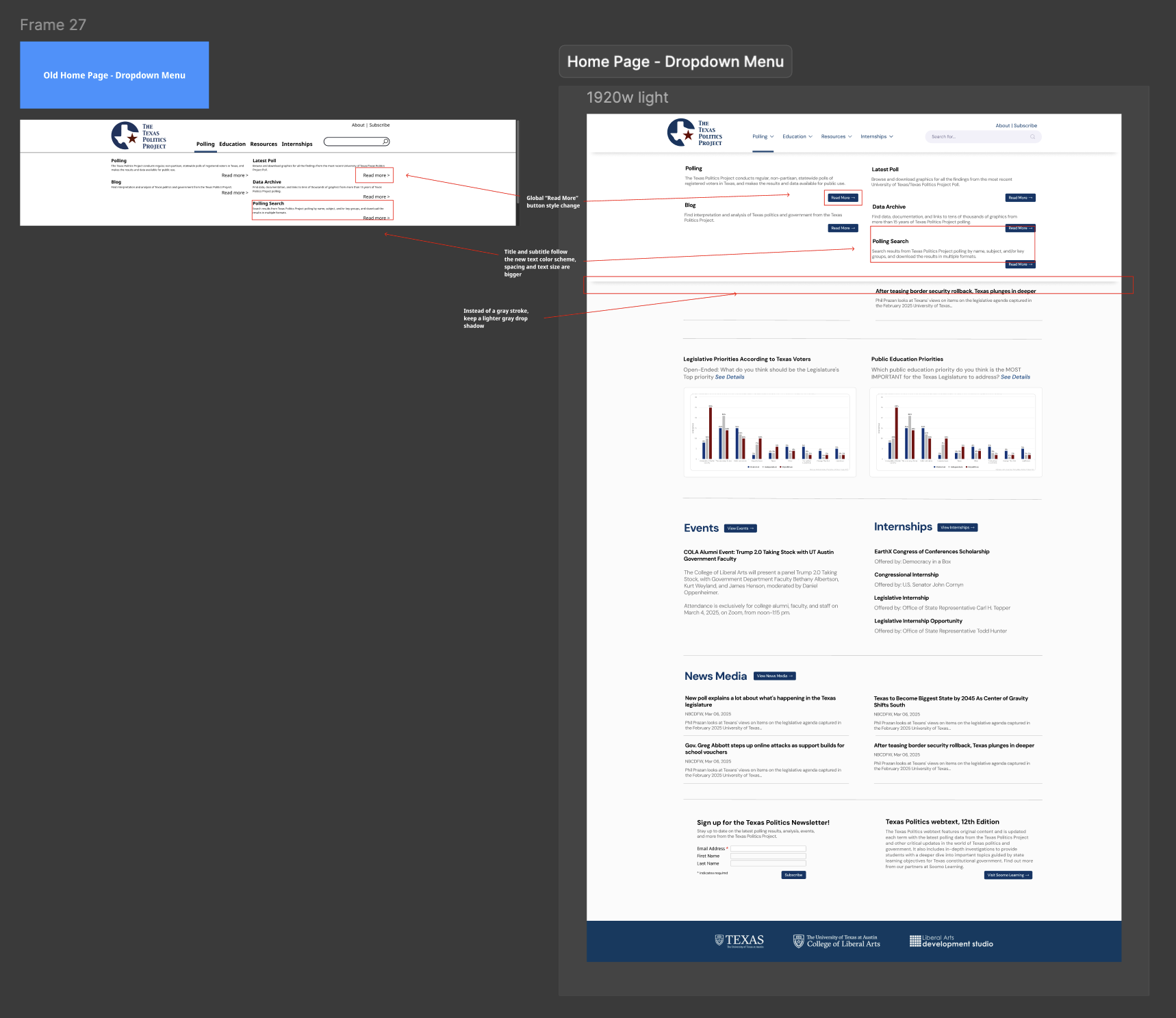Click the Visit Soomo Learning button
This screenshot has height=1018, width=1176.
pyautogui.click(x=1008, y=875)
